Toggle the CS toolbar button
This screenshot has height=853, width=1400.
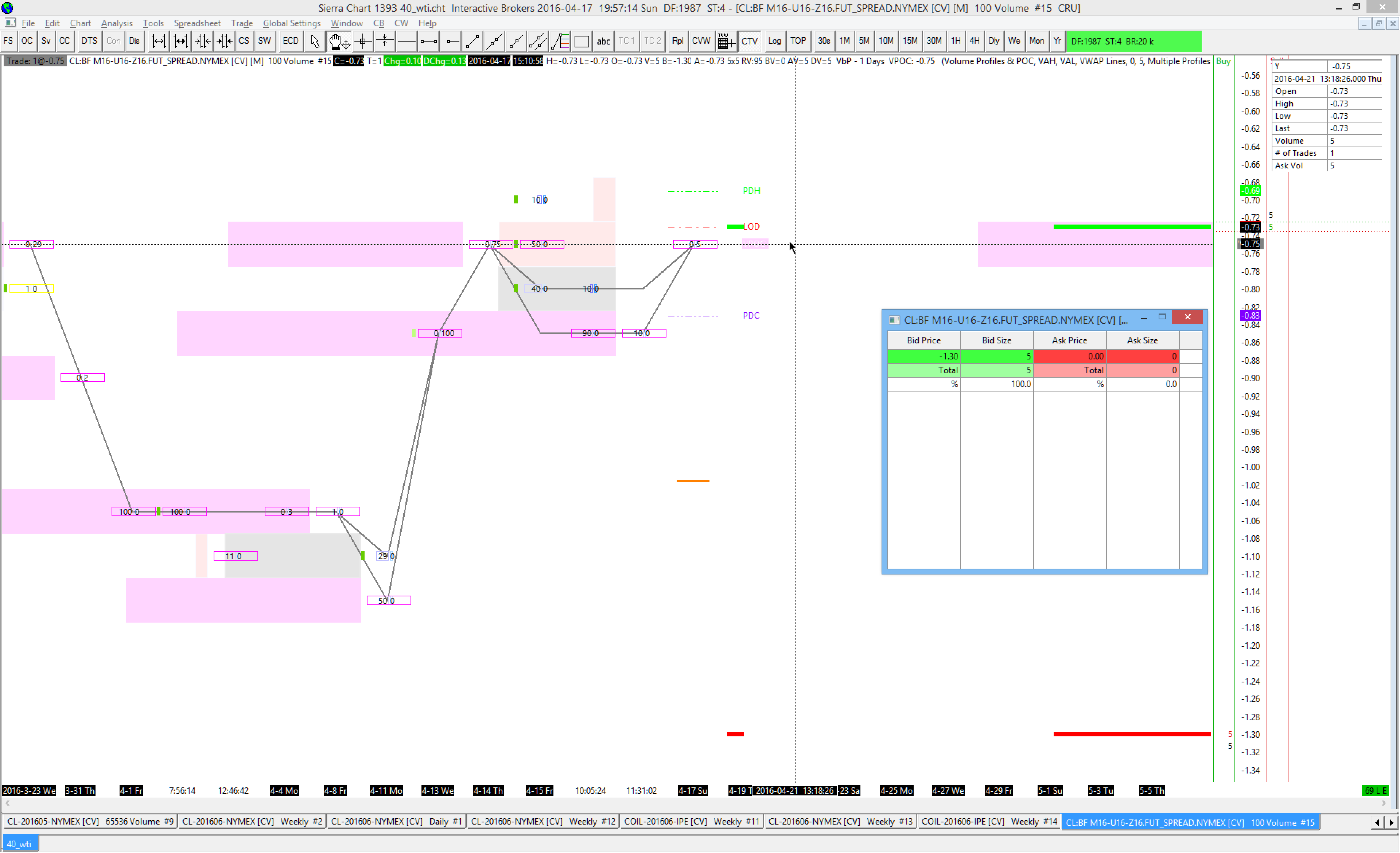(244, 42)
